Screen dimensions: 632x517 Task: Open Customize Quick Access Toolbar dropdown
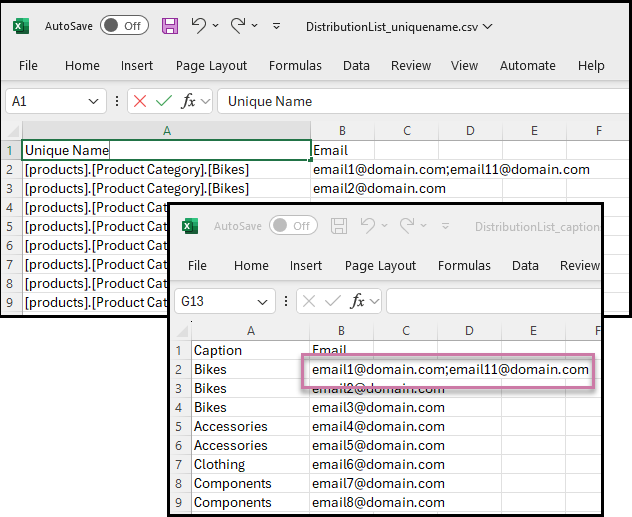pos(277,26)
